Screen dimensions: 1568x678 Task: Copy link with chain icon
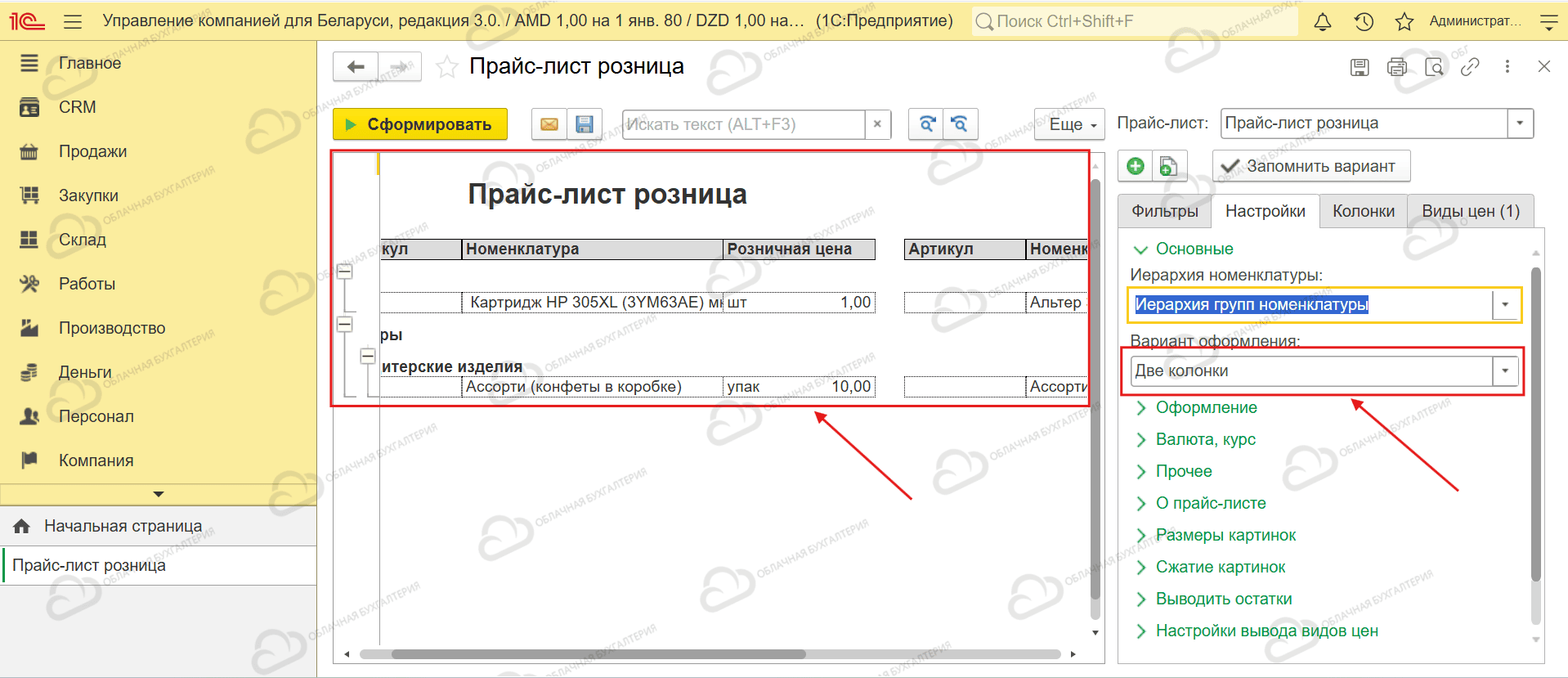click(x=1470, y=67)
